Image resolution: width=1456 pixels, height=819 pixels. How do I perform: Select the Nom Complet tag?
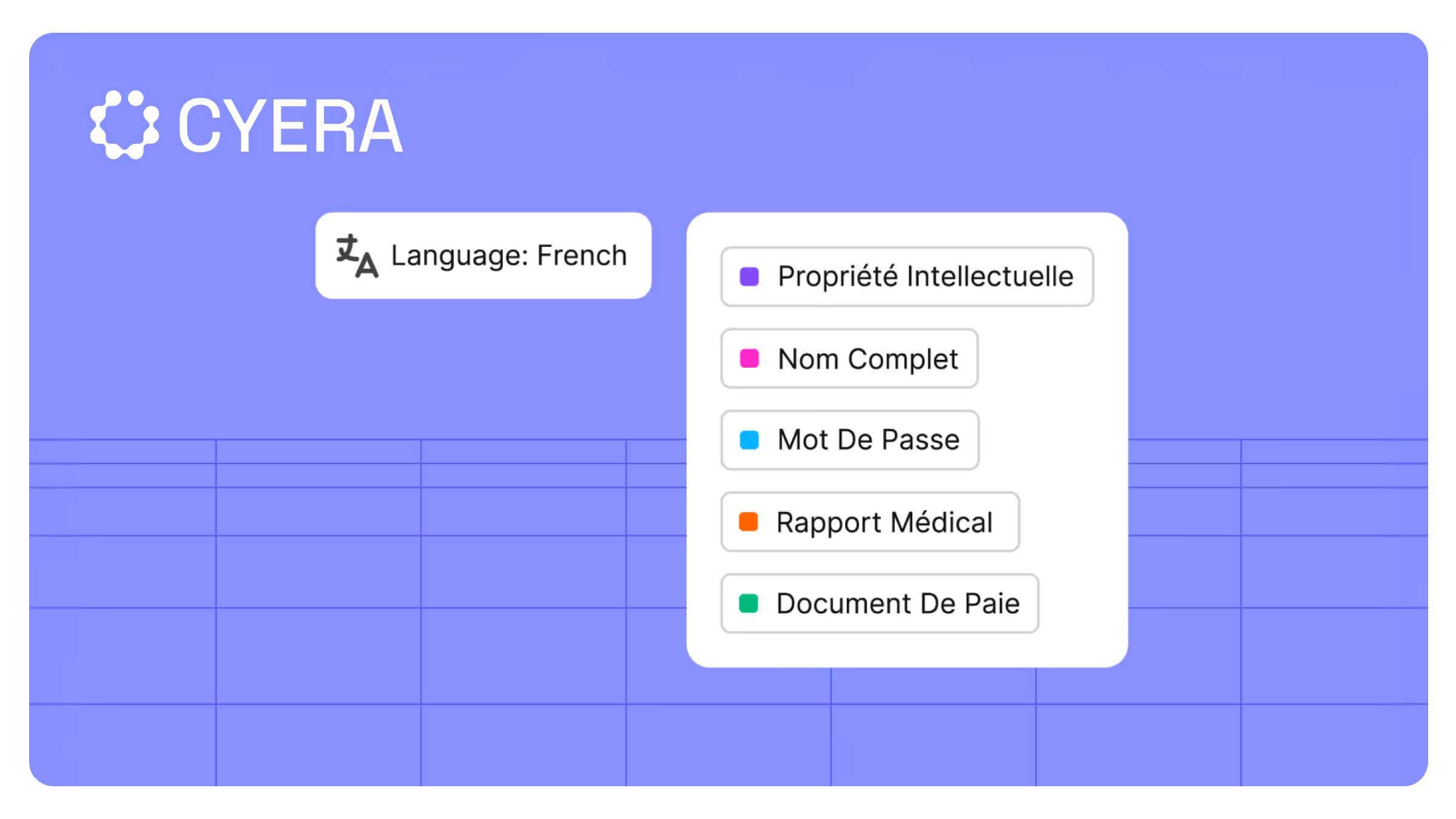point(849,359)
